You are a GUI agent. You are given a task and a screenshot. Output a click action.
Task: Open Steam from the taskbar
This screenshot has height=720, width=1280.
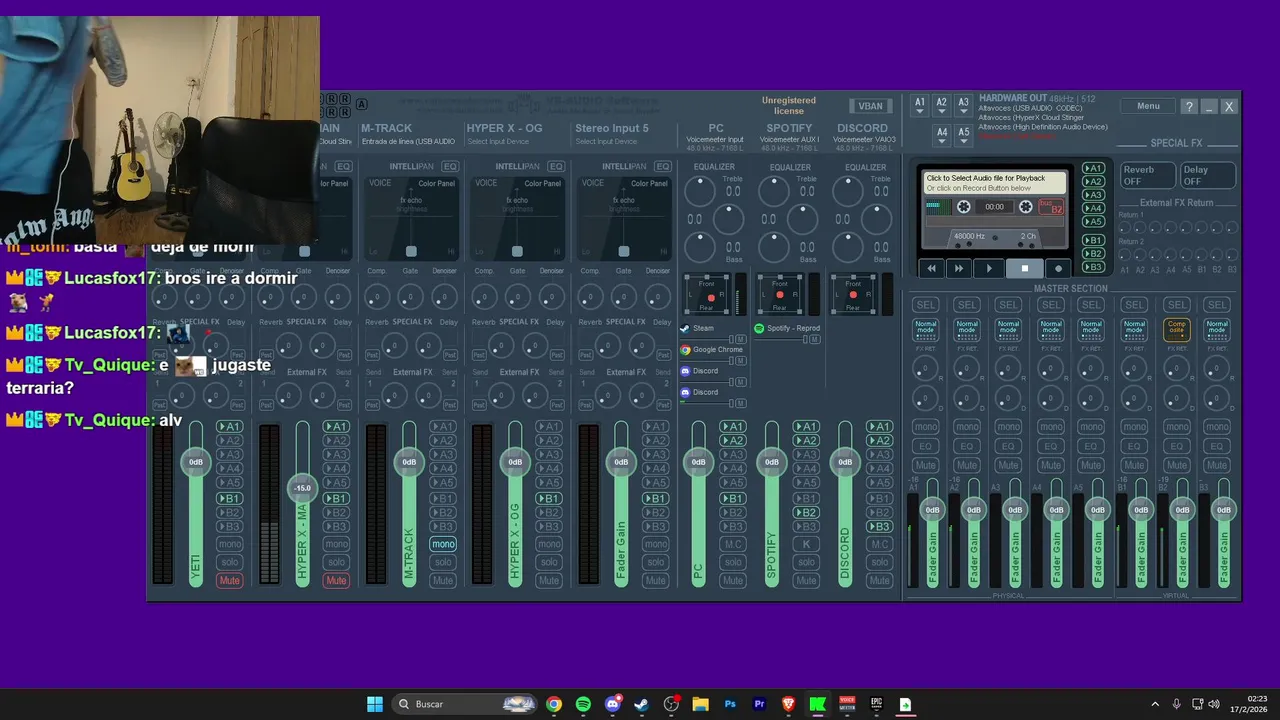(641, 704)
